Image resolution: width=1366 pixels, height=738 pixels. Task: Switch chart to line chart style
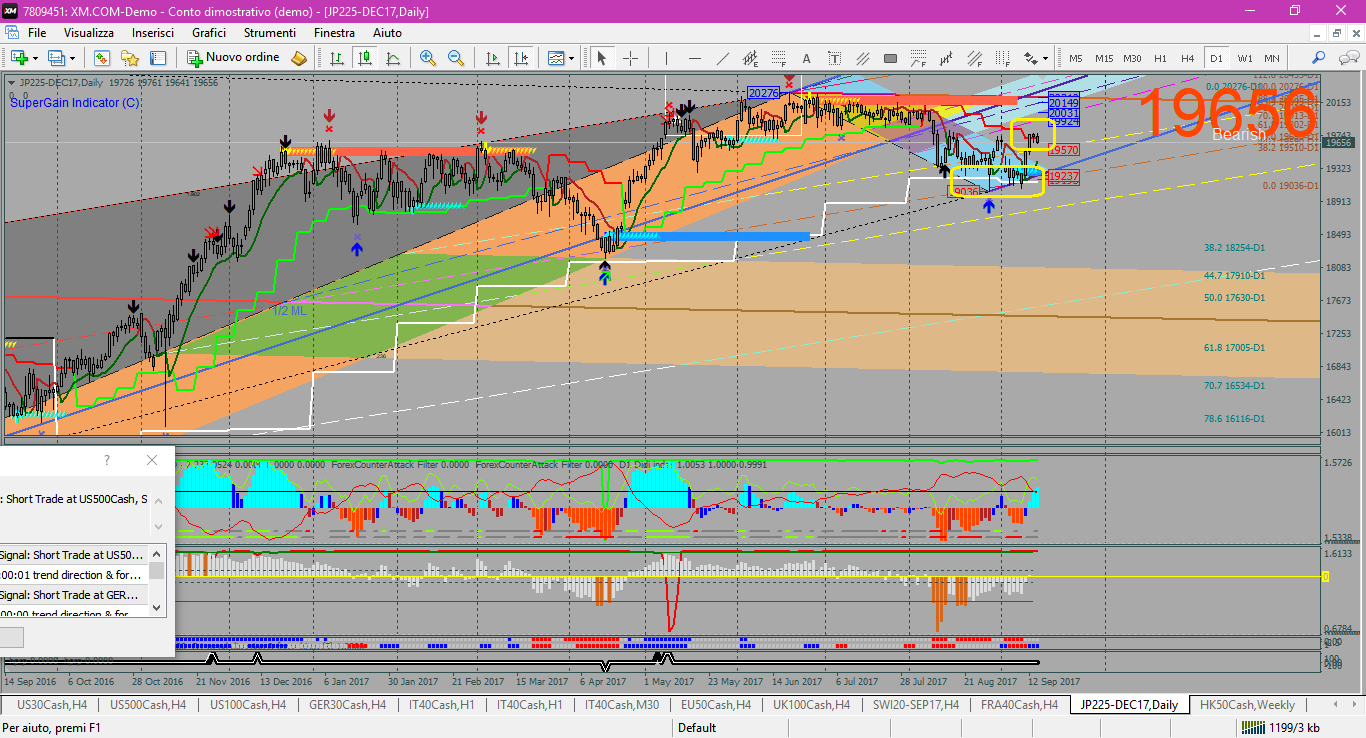[392, 57]
